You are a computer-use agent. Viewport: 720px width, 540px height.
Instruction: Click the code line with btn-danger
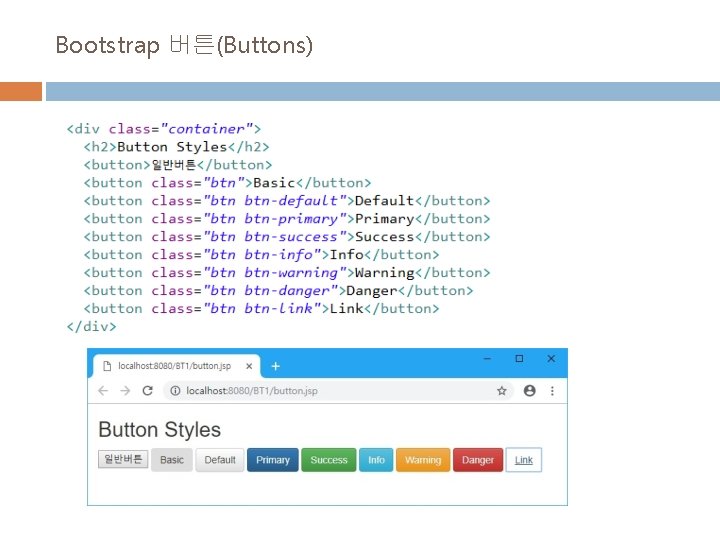tap(278, 291)
